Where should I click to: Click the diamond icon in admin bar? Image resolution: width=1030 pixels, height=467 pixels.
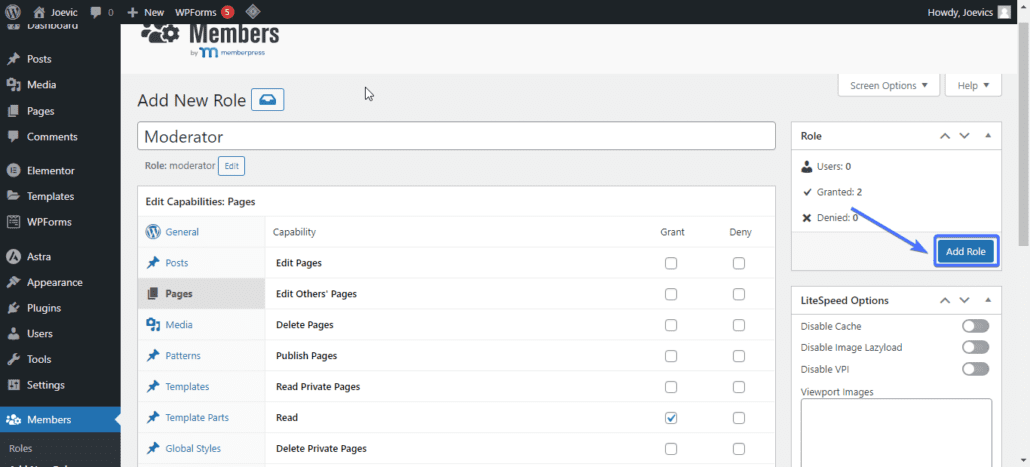click(x=252, y=12)
